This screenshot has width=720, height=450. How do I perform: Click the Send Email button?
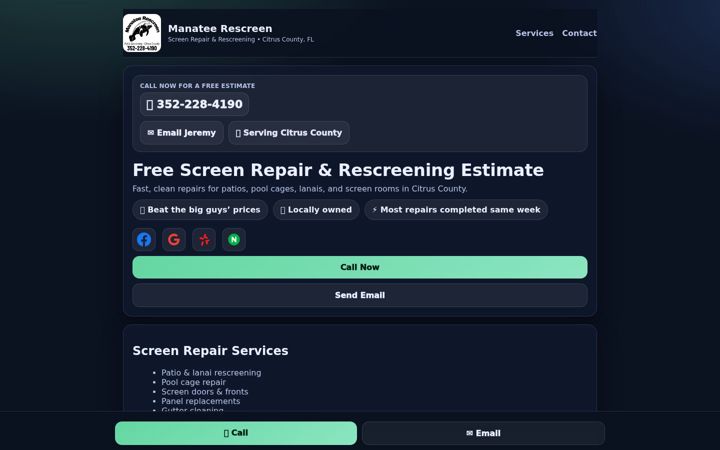pyautogui.click(x=360, y=295)
